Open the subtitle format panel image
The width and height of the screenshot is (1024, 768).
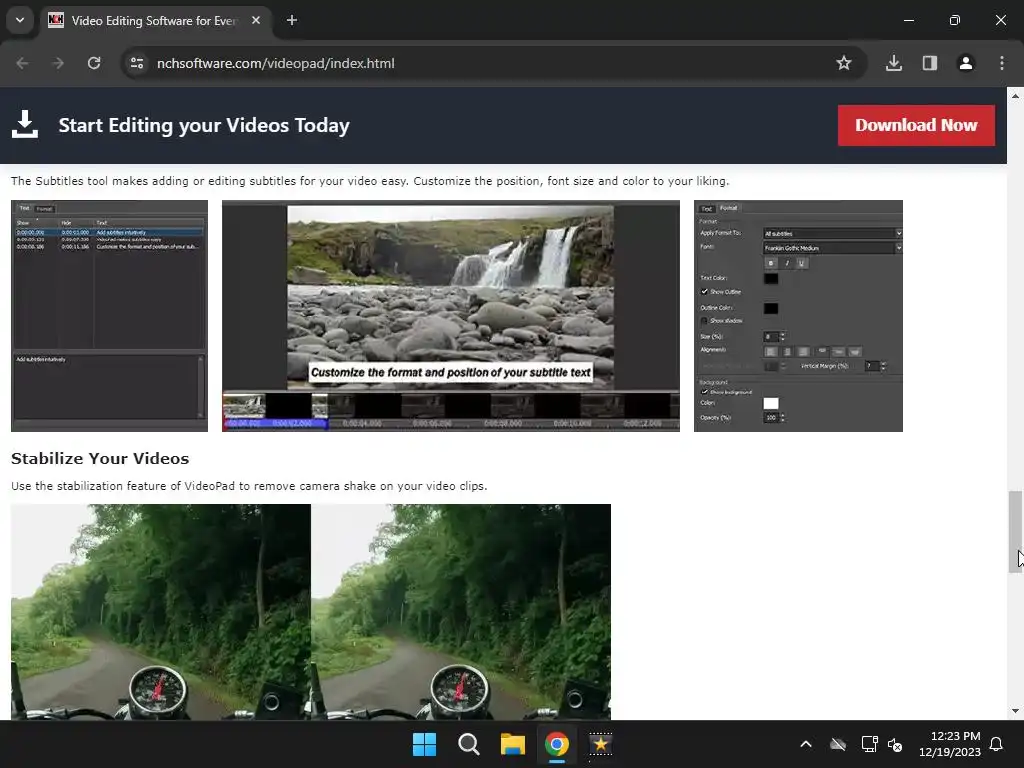[798, 316]
